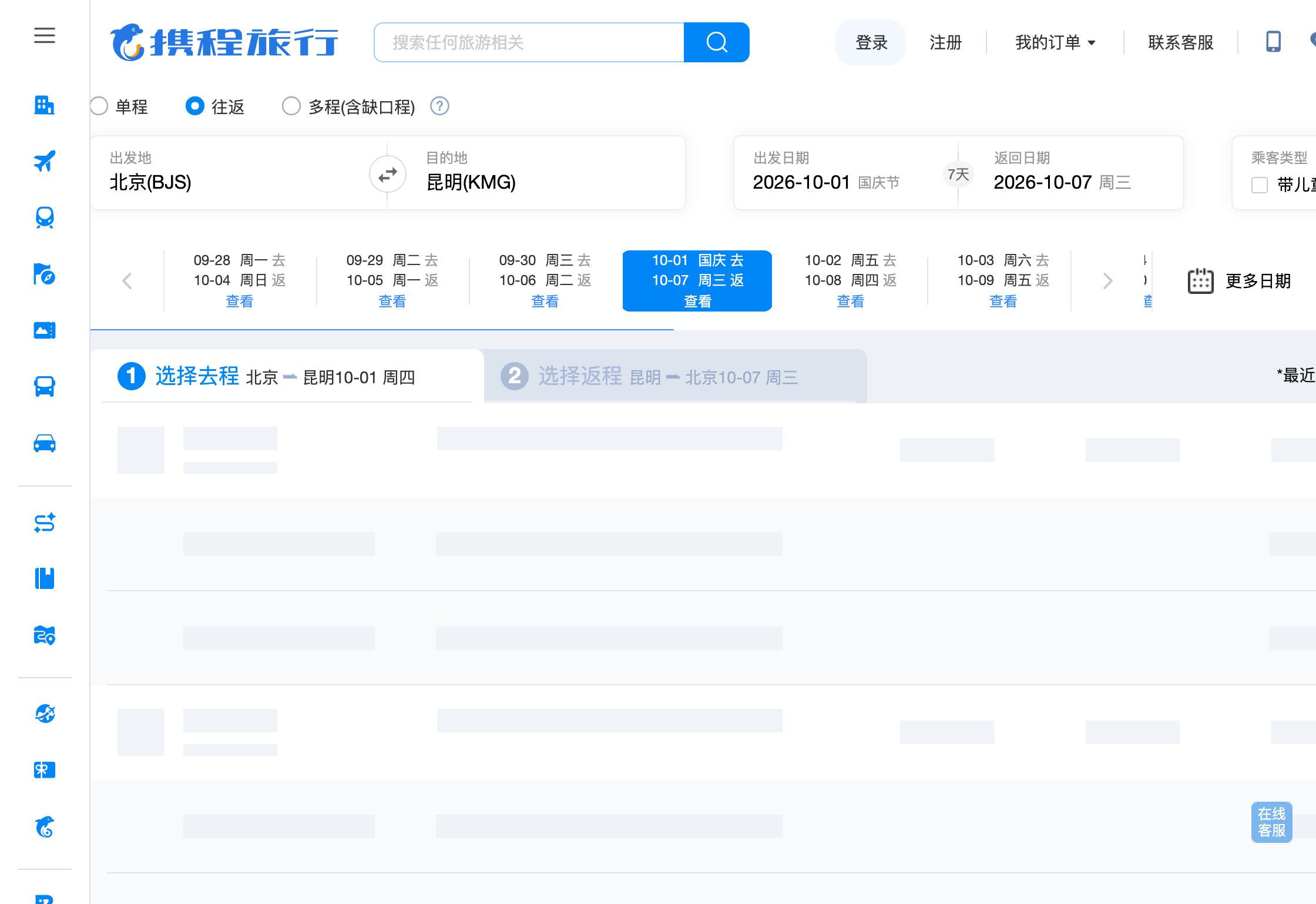The height and width of the screenshot is (904, 1316).
Task: Click the magnifier search button
Action: pos(717,42)
